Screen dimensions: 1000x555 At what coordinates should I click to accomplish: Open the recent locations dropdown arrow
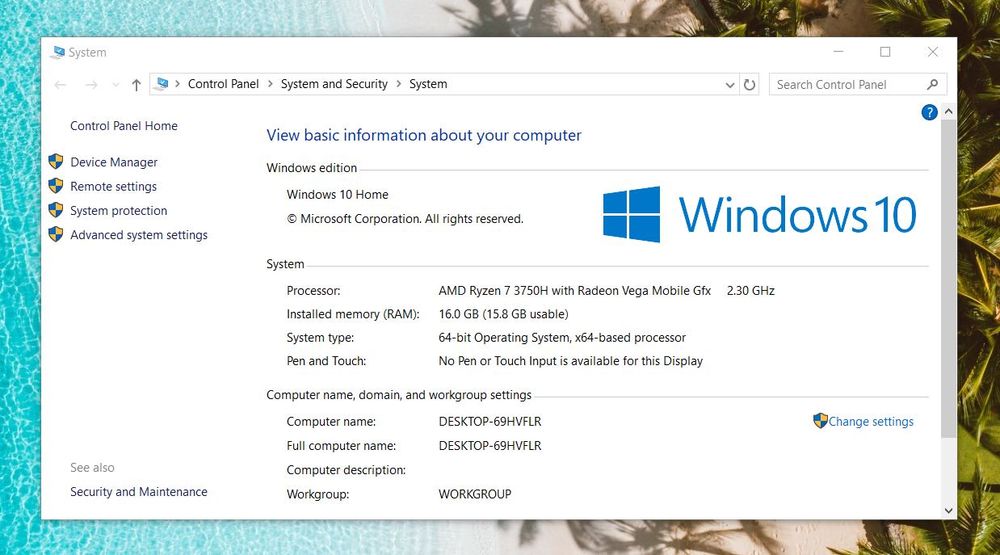pyautogui.click(x=115, y=85)
